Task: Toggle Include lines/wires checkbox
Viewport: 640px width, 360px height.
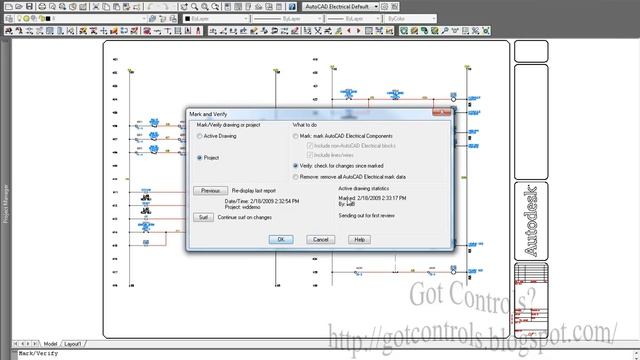Action: tap(309, 155)
